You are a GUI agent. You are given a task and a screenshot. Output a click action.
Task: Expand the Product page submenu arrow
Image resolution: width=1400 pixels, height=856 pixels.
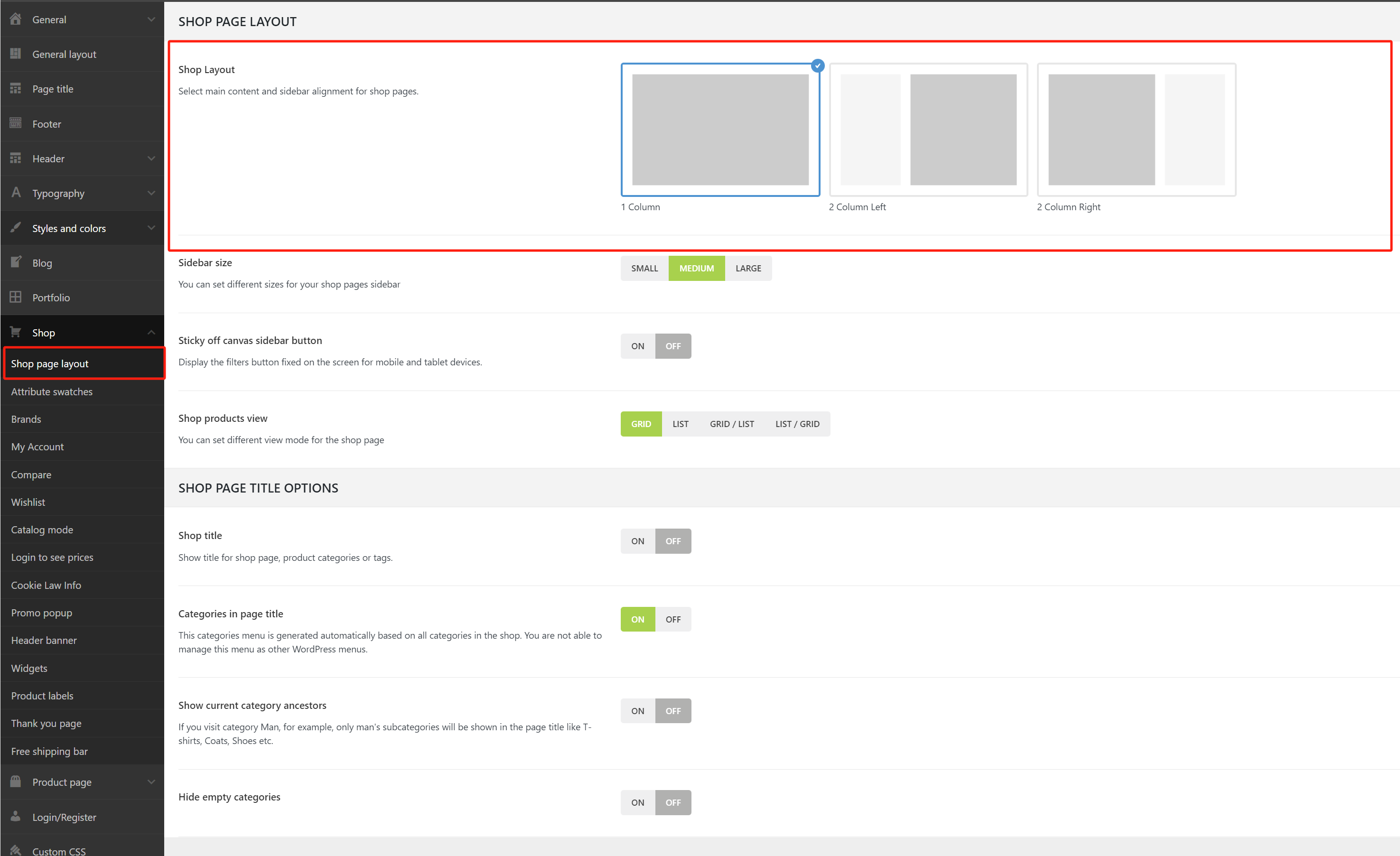(x=151, y=782)
